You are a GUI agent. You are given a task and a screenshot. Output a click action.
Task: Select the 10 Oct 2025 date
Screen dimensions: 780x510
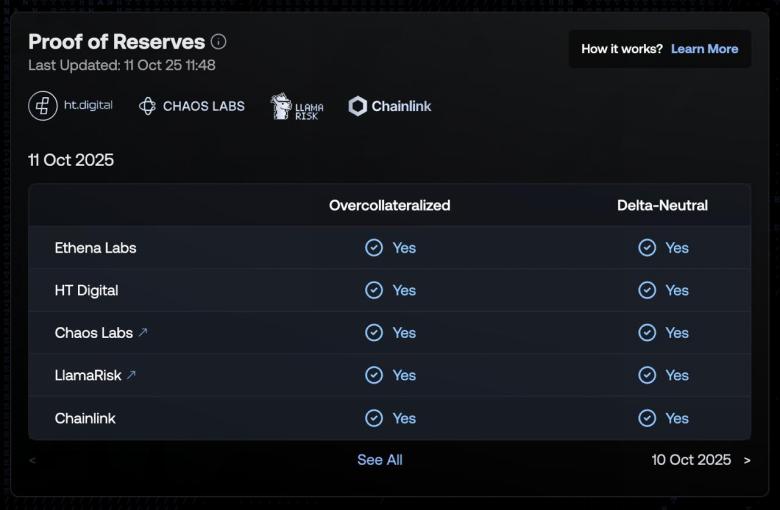[x=691, y=460]
